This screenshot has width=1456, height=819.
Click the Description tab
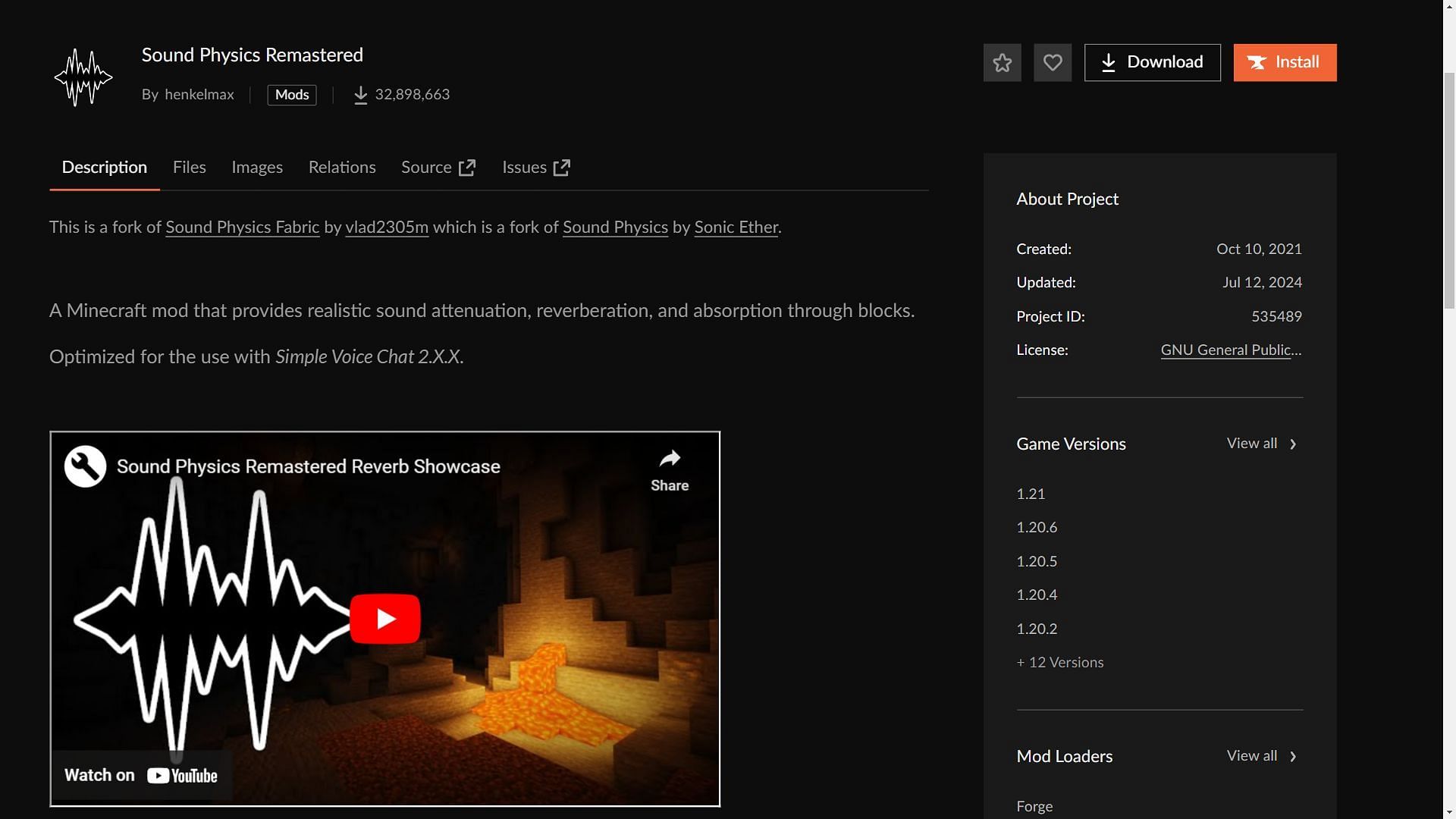tap(104, 167)
